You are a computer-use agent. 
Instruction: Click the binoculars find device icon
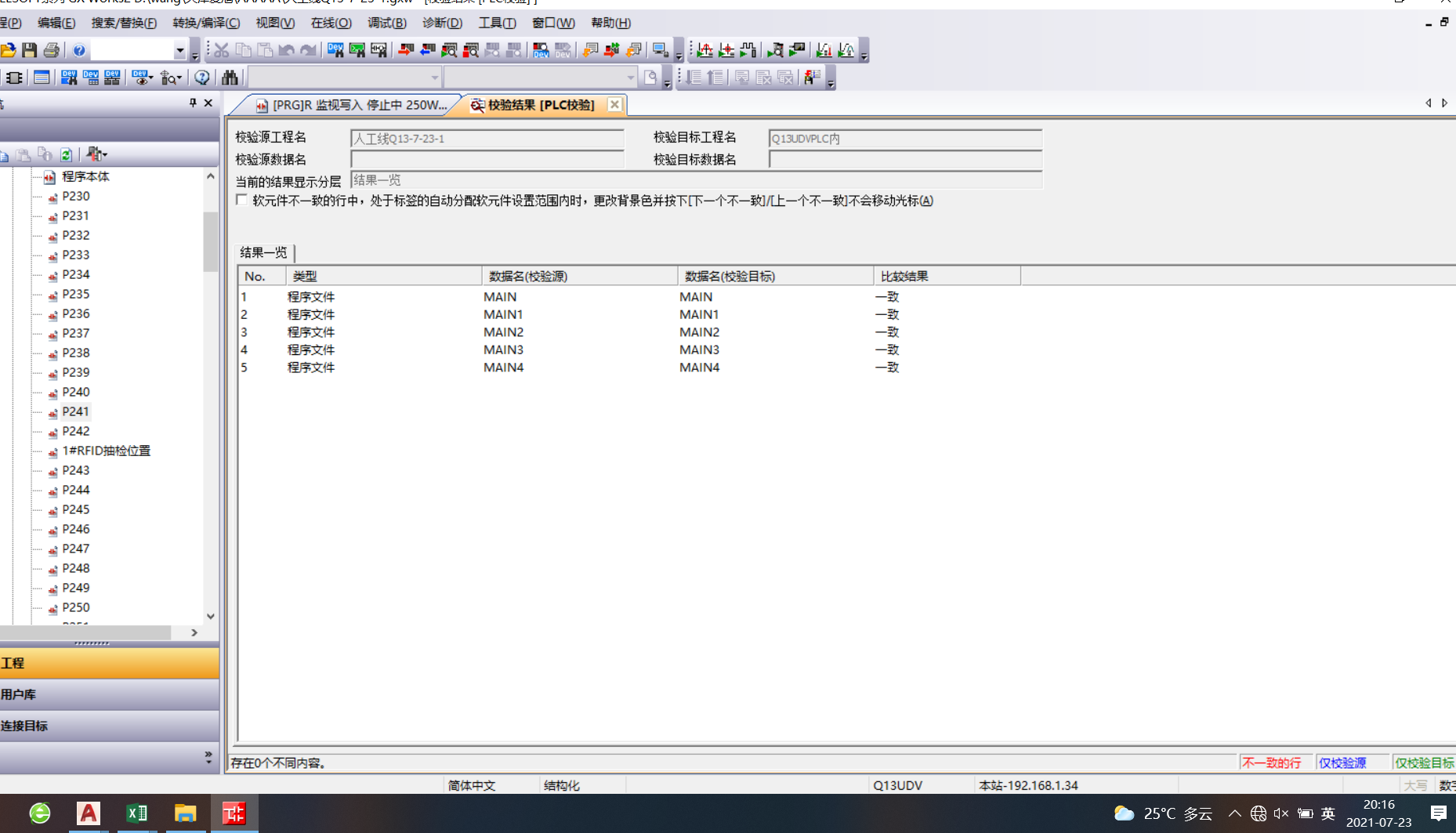tap(230, 78)
